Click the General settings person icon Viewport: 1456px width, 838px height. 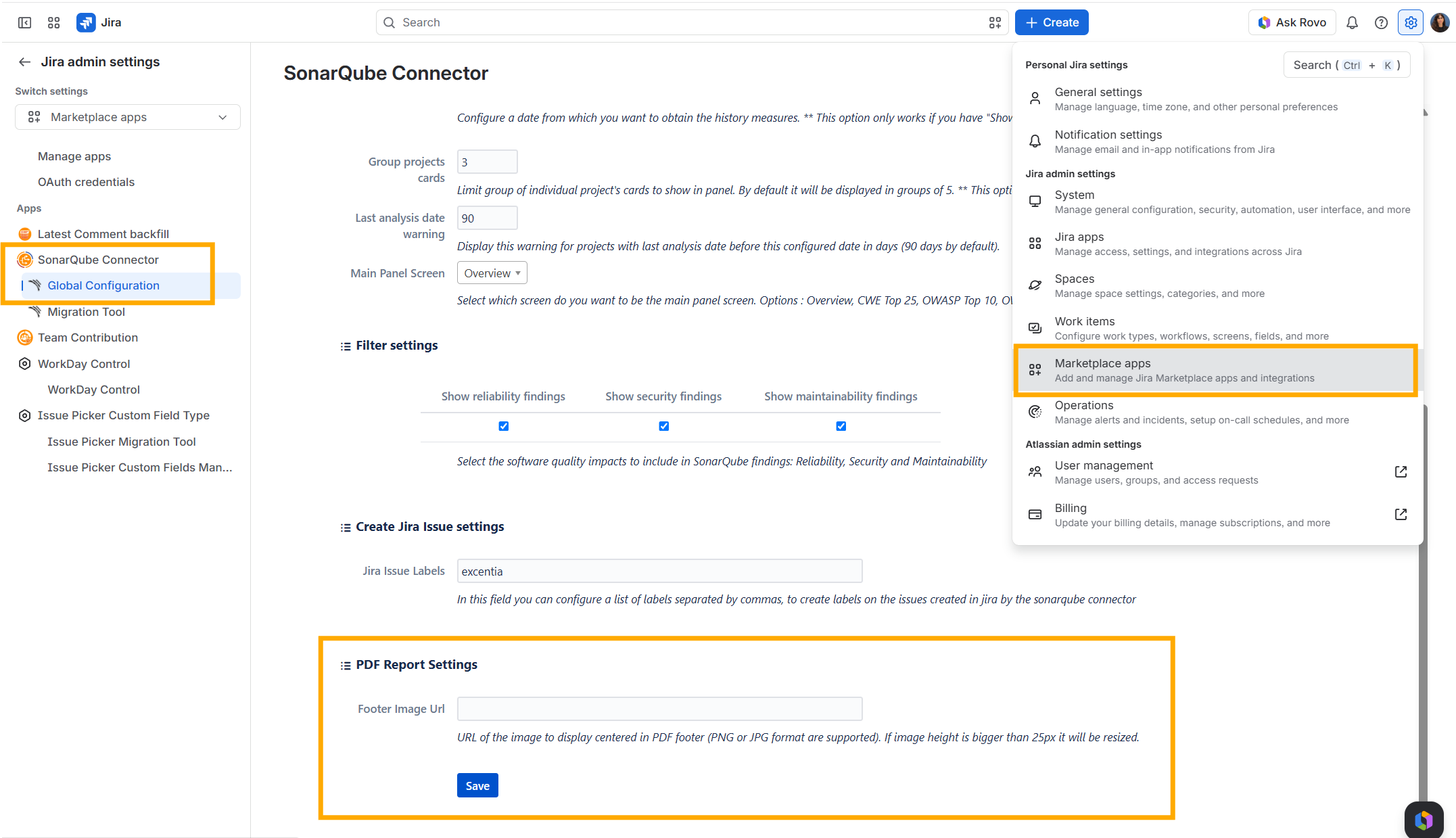(1035, 99)
